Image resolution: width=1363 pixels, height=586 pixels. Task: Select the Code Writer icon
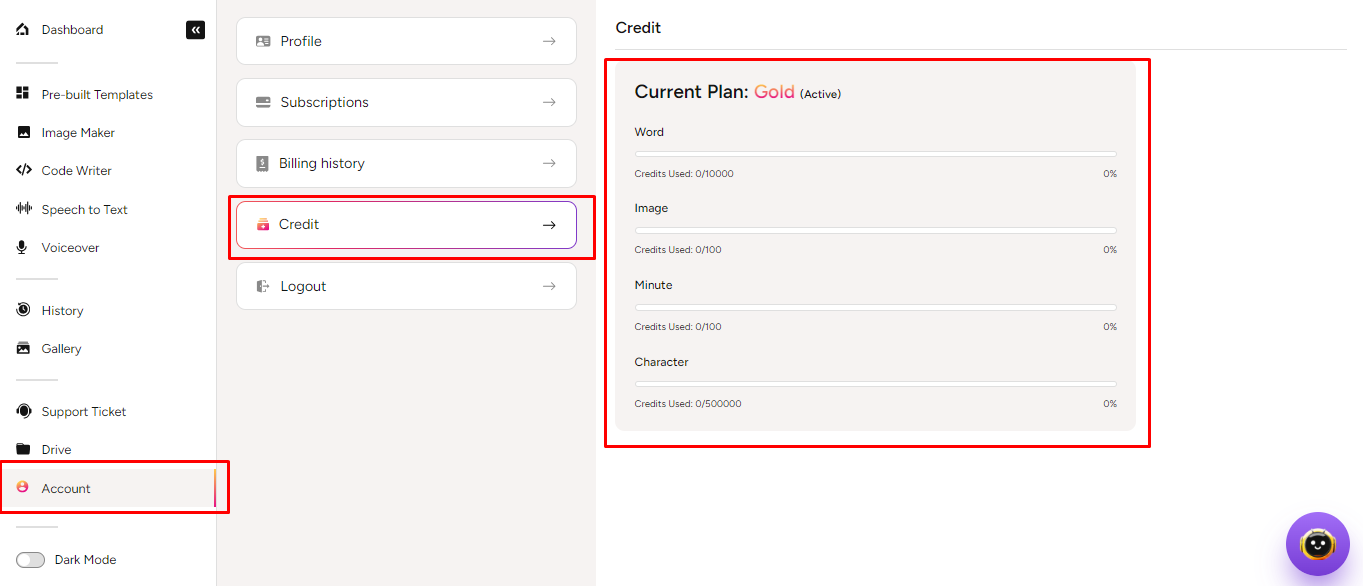point(23,170)
